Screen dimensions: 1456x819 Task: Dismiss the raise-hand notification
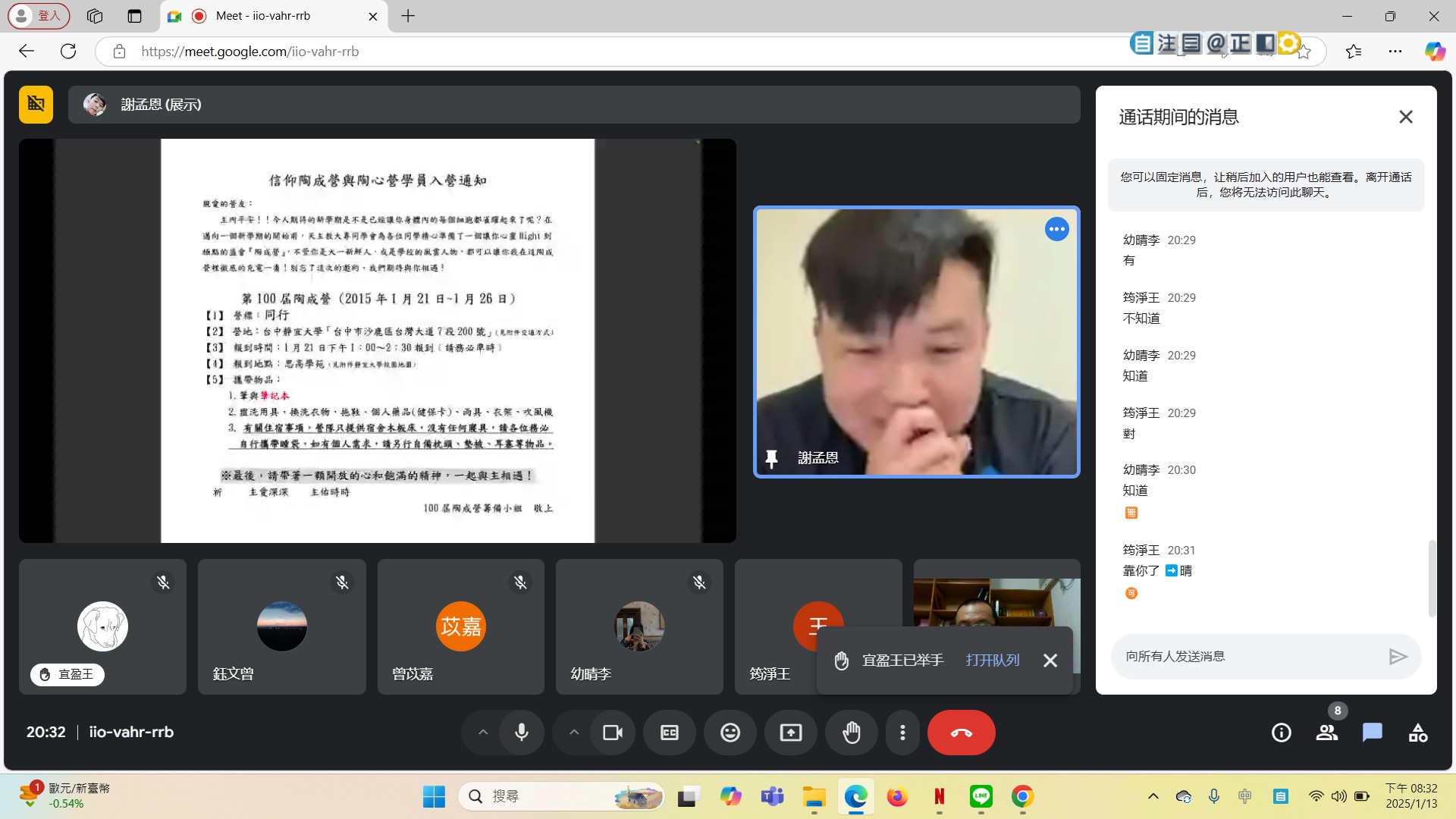[1050, 661]
